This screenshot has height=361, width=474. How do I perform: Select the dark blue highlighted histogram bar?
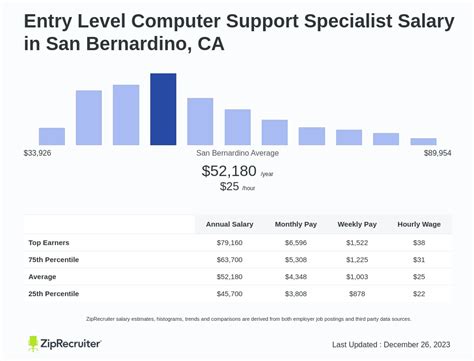tap(163, 109)
